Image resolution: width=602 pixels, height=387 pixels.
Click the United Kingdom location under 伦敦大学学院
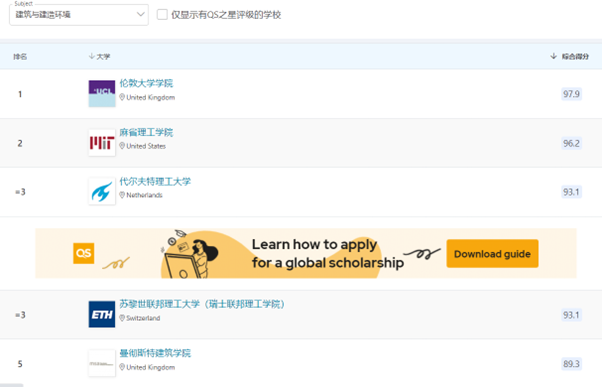click(150, 98)
